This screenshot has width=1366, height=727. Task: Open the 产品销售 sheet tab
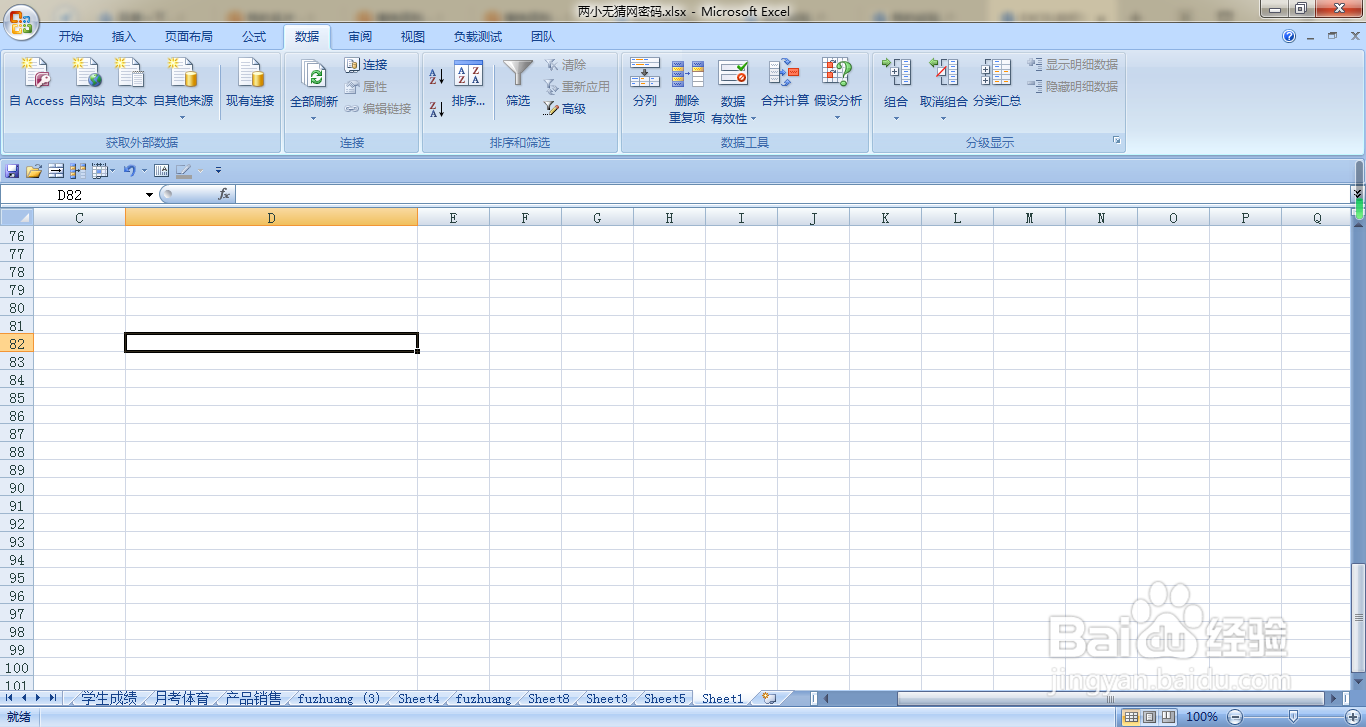click(x=253, y=698)
